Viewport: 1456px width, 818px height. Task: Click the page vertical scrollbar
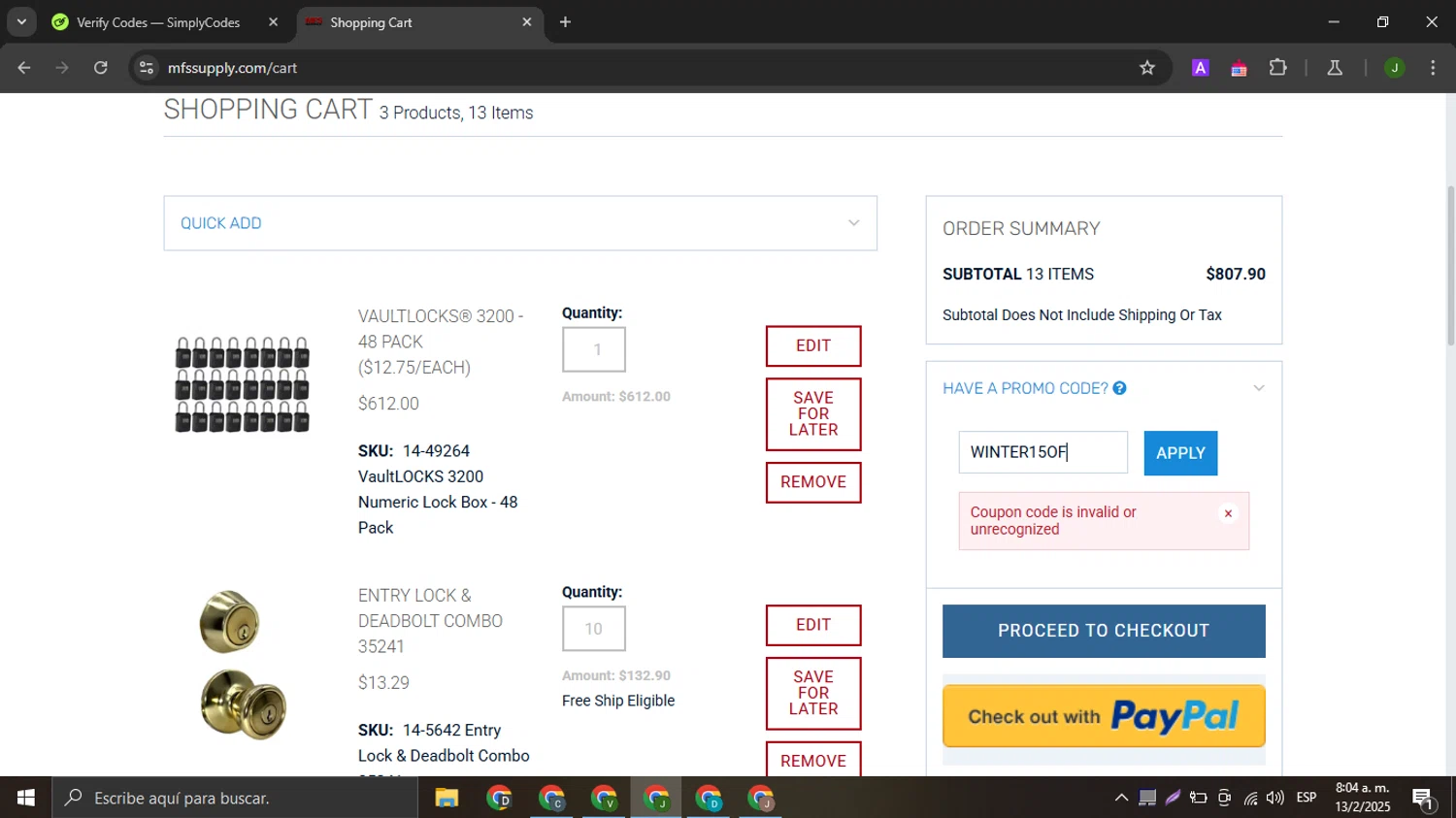pos(1451,265)
